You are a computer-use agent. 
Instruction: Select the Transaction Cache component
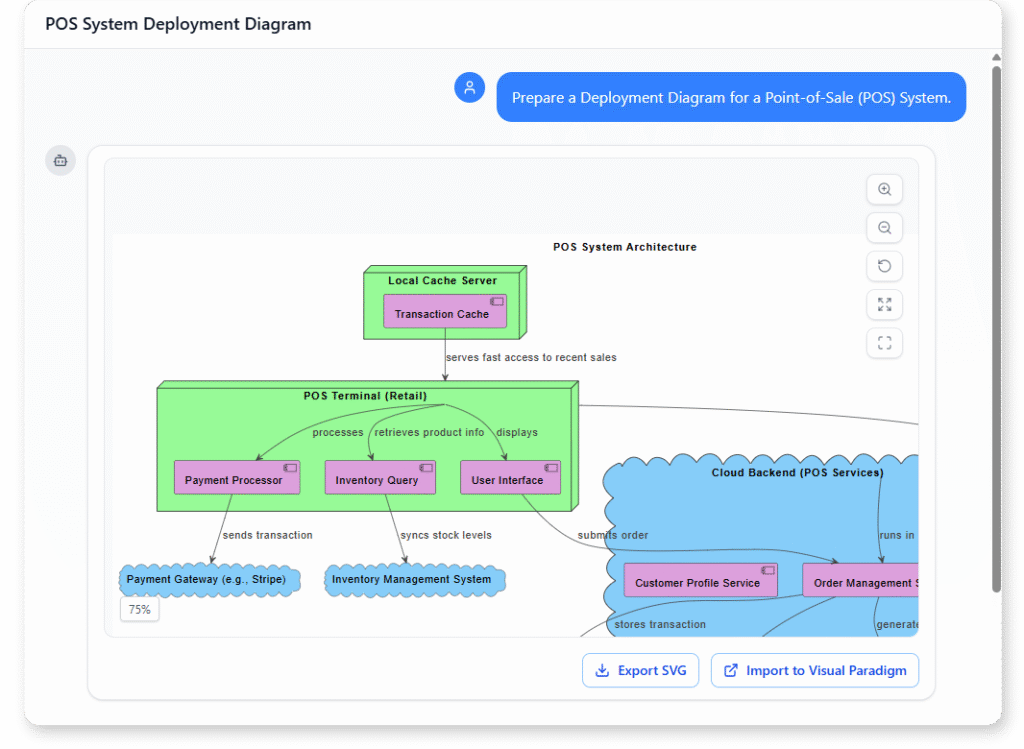click(x=444, y=312)
